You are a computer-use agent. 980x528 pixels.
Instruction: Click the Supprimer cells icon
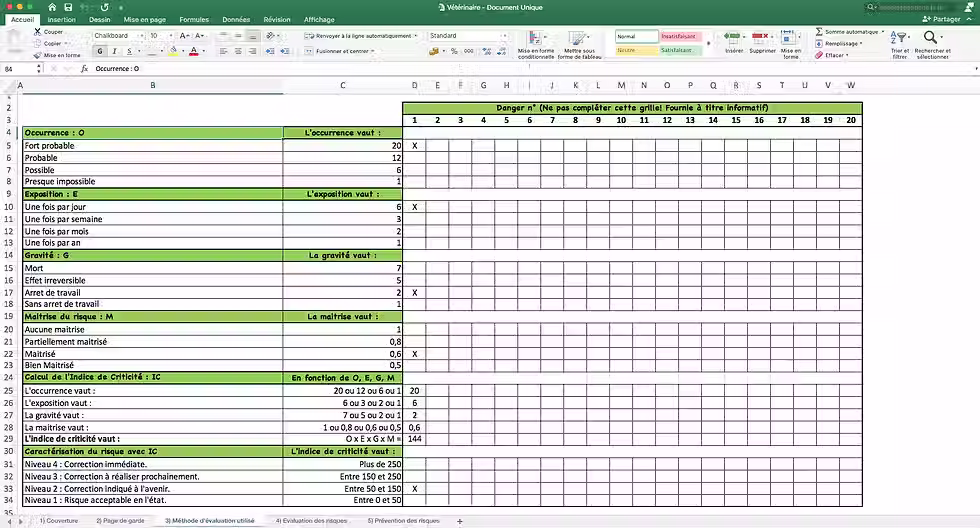(761, 37)
